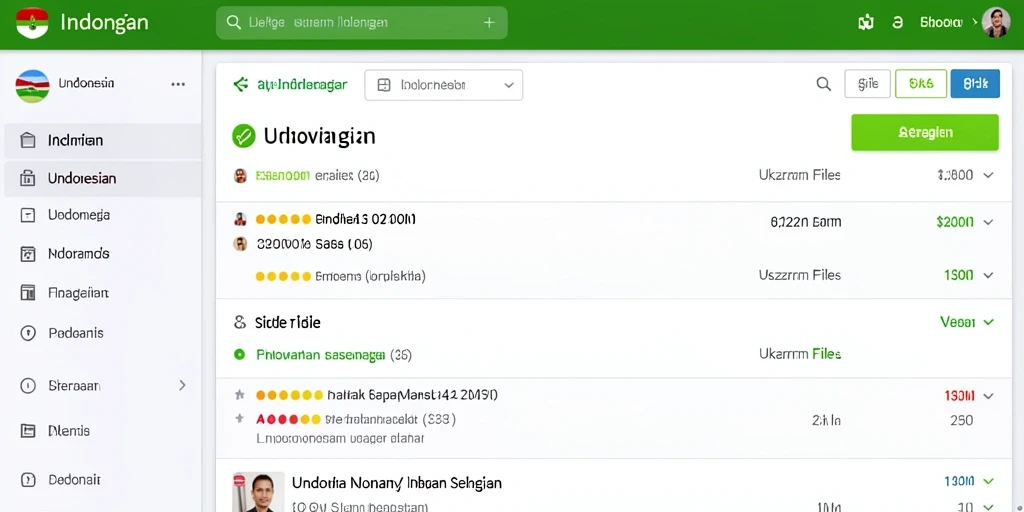Click the second icon in header right
This screenshot has height=512, width=1024.
[897, 23]
